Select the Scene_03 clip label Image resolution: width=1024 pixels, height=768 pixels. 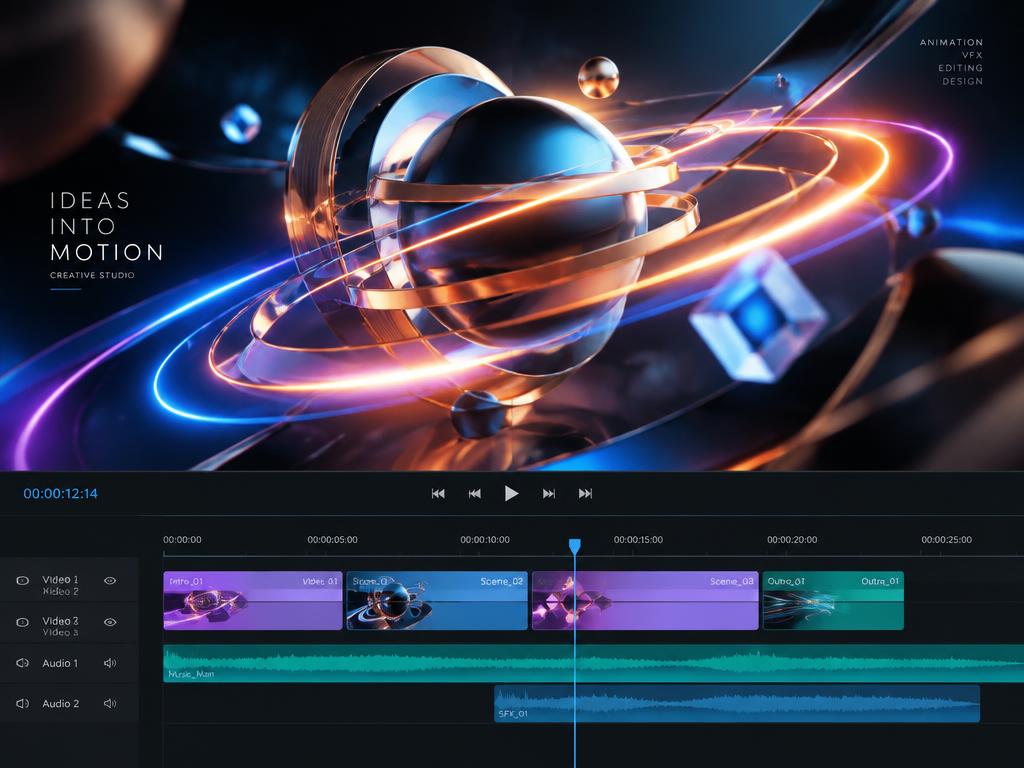point(731,581)
